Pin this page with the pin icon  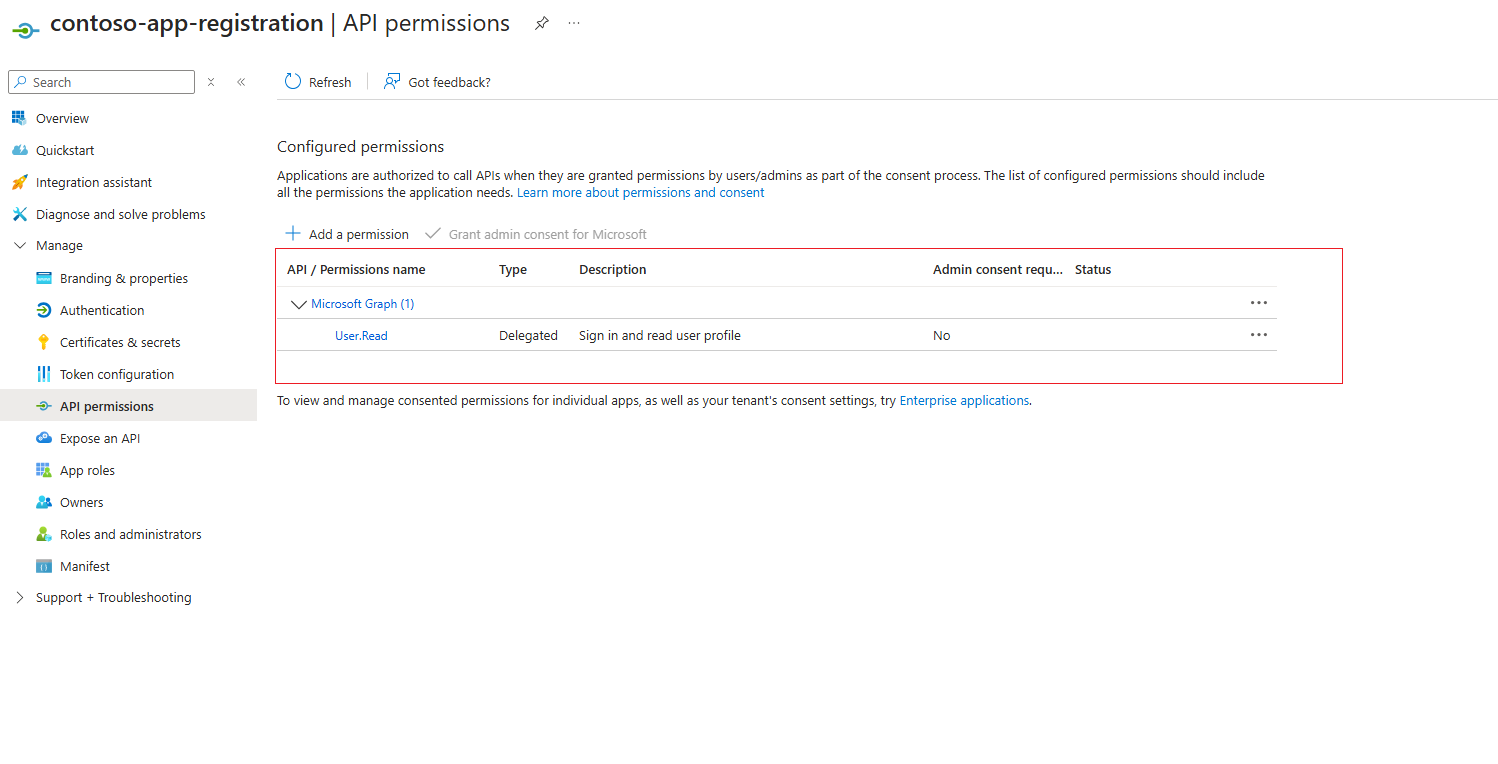pos(541,23)
